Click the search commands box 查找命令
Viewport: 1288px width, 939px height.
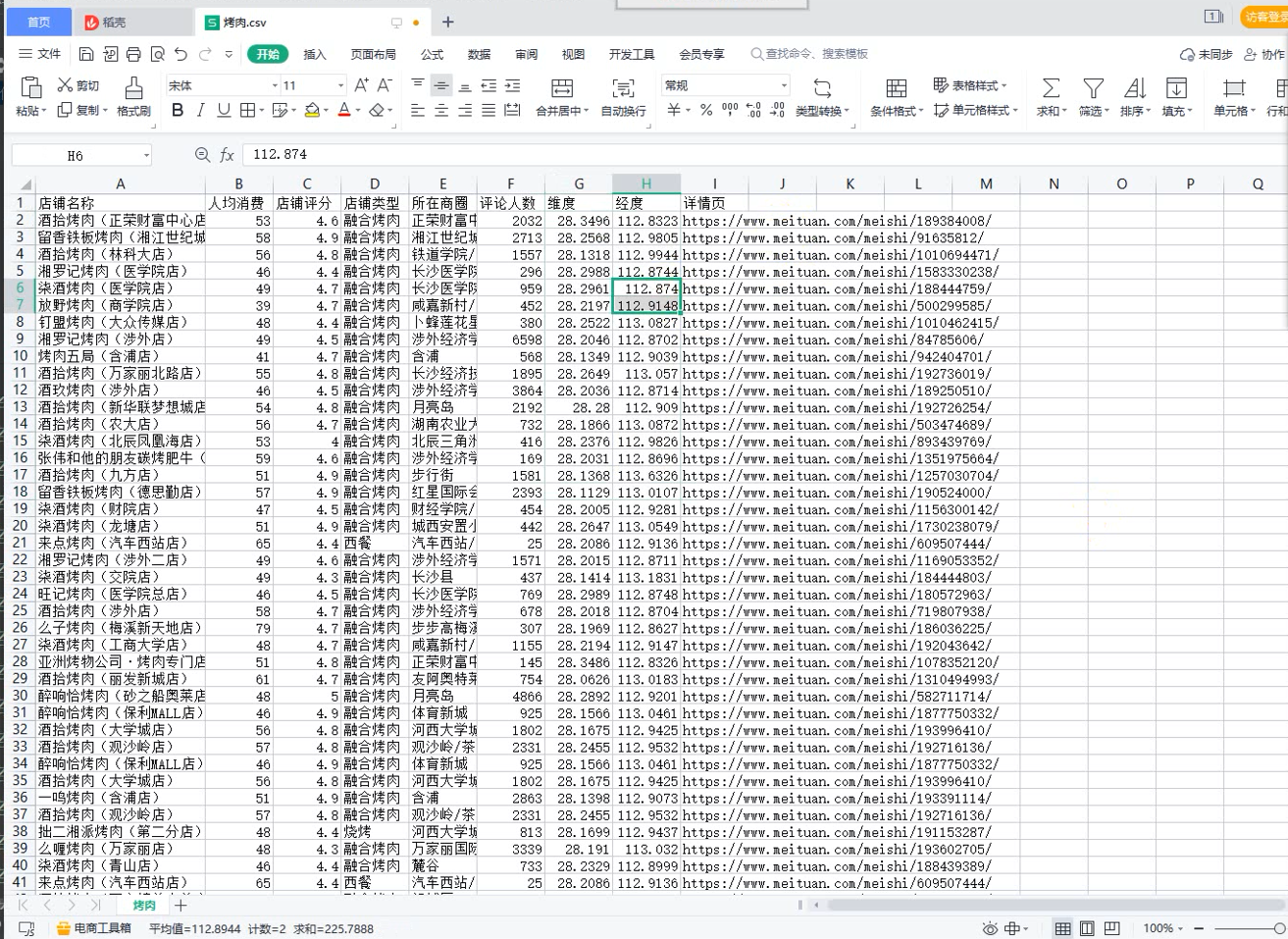(x=809, y=54)
